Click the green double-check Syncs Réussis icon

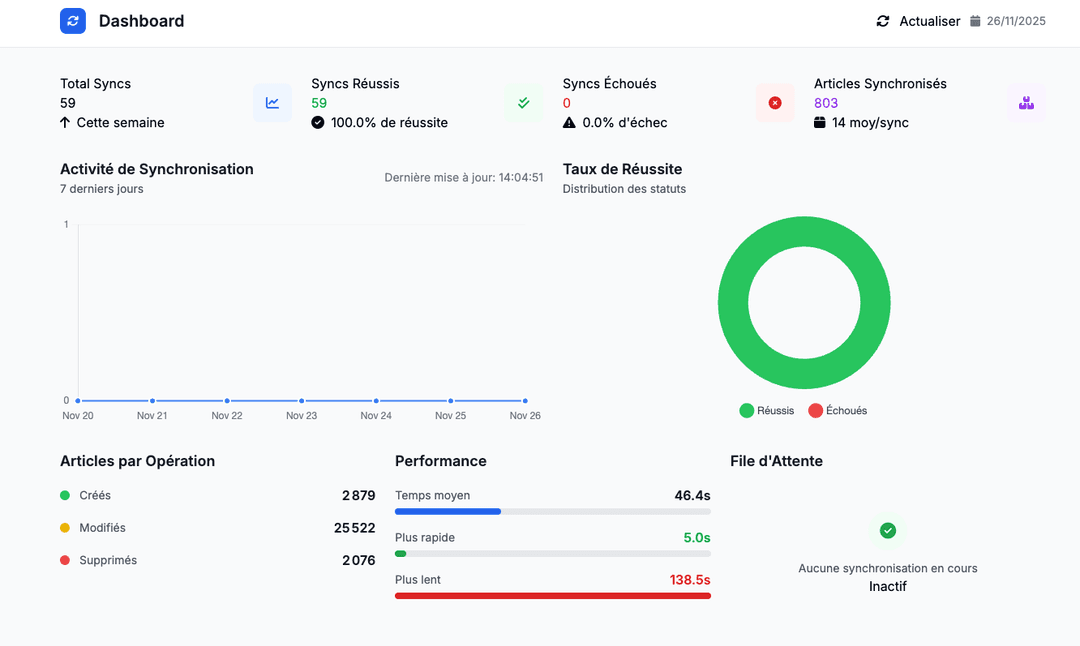[523, 103]
